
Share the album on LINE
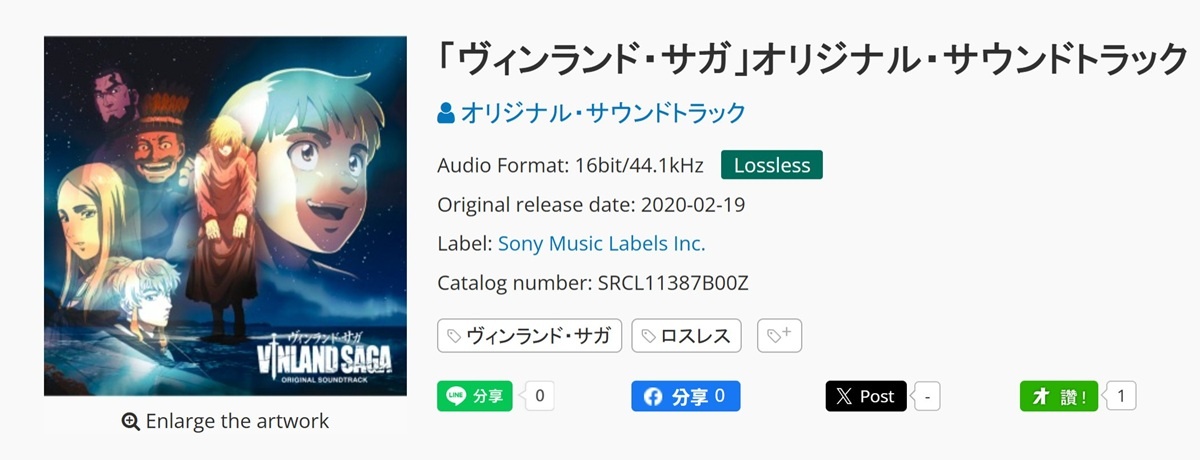click(475, 396)
